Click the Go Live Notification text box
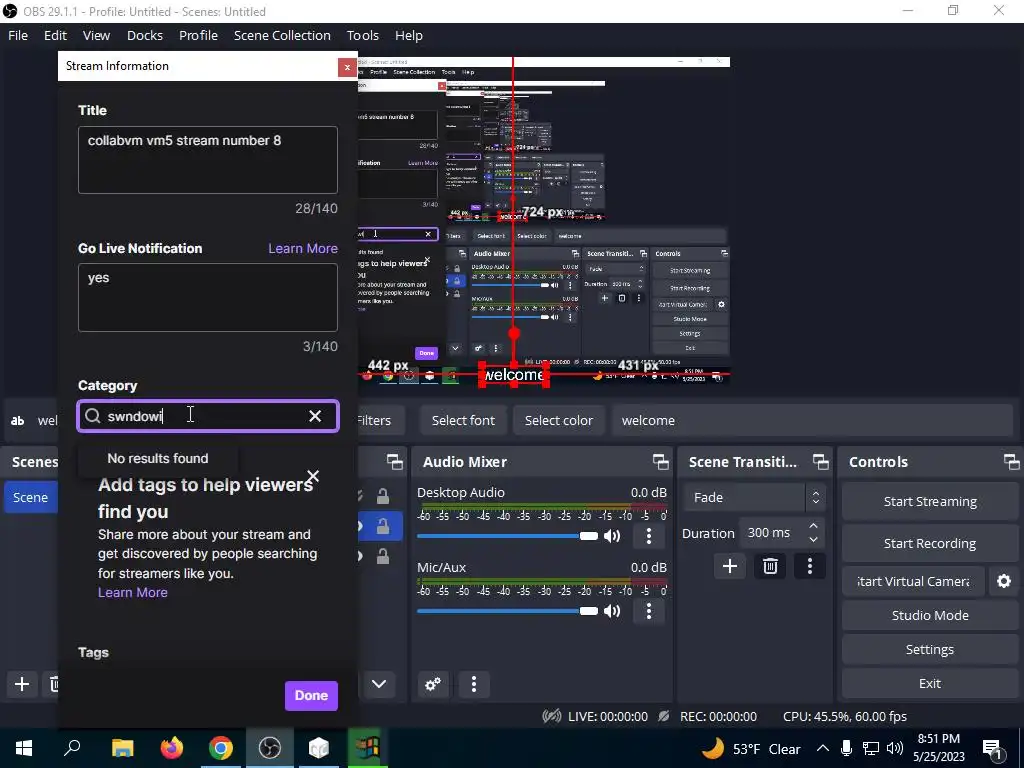Viewport: 1024px width, 768px height. pos(208,298)
